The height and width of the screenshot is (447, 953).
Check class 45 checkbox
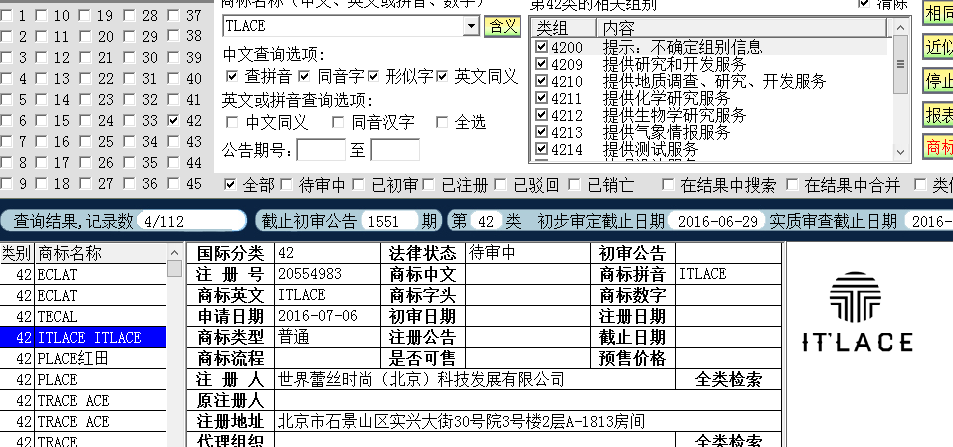click(174, 183)
